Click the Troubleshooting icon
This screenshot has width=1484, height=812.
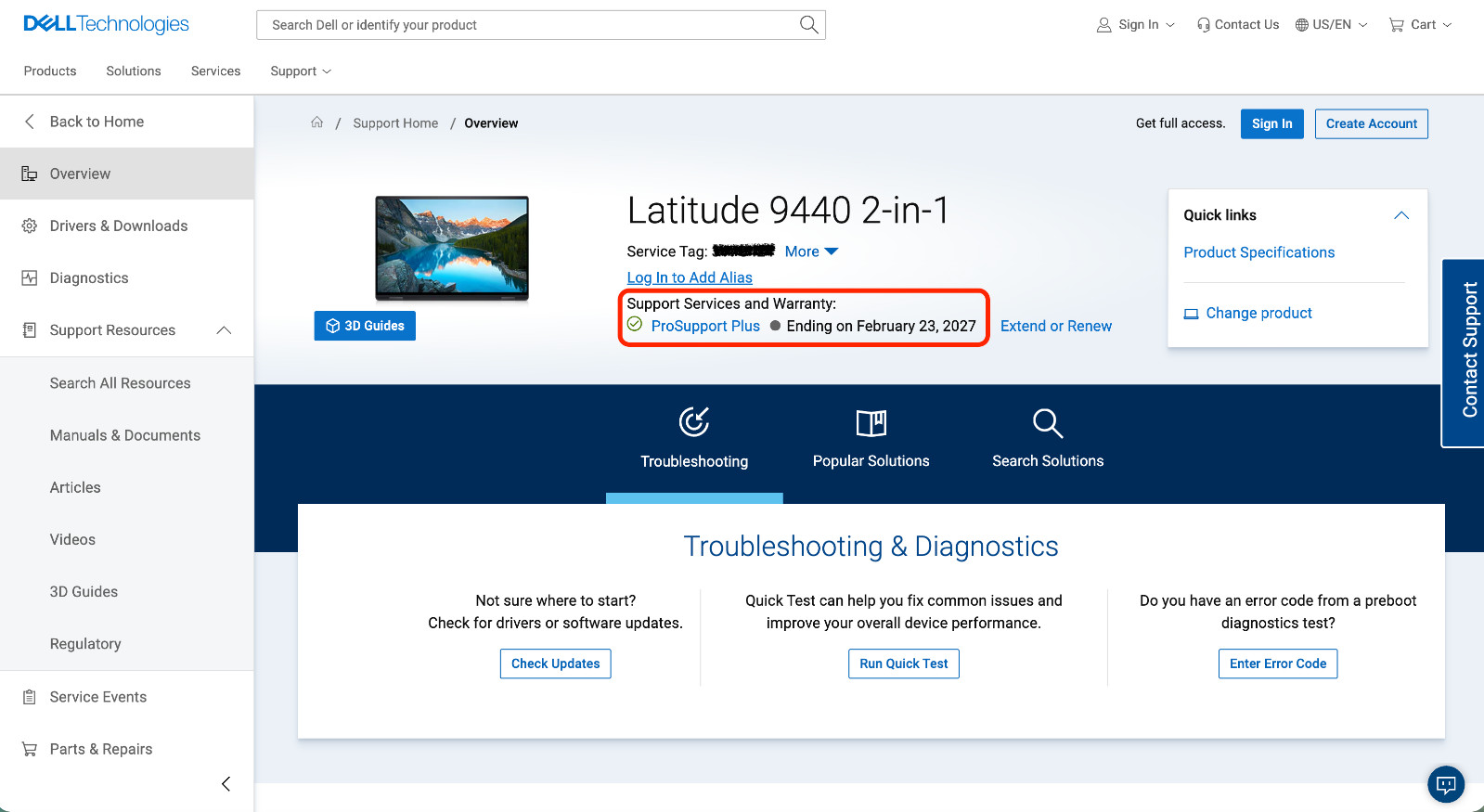pos(694,422)
